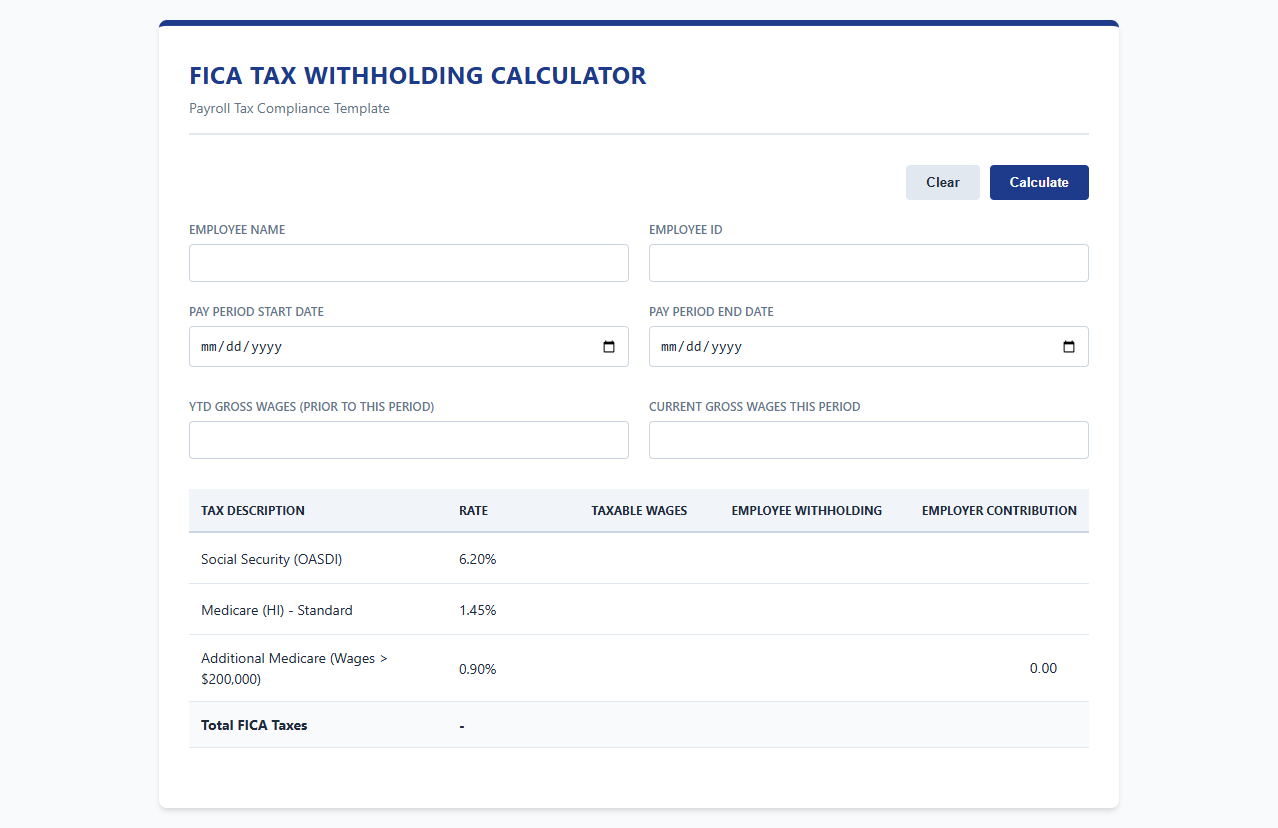1278x828 pixels.
Task: Select the Social Security (OASDI) row label
Action: coord(272,559)
